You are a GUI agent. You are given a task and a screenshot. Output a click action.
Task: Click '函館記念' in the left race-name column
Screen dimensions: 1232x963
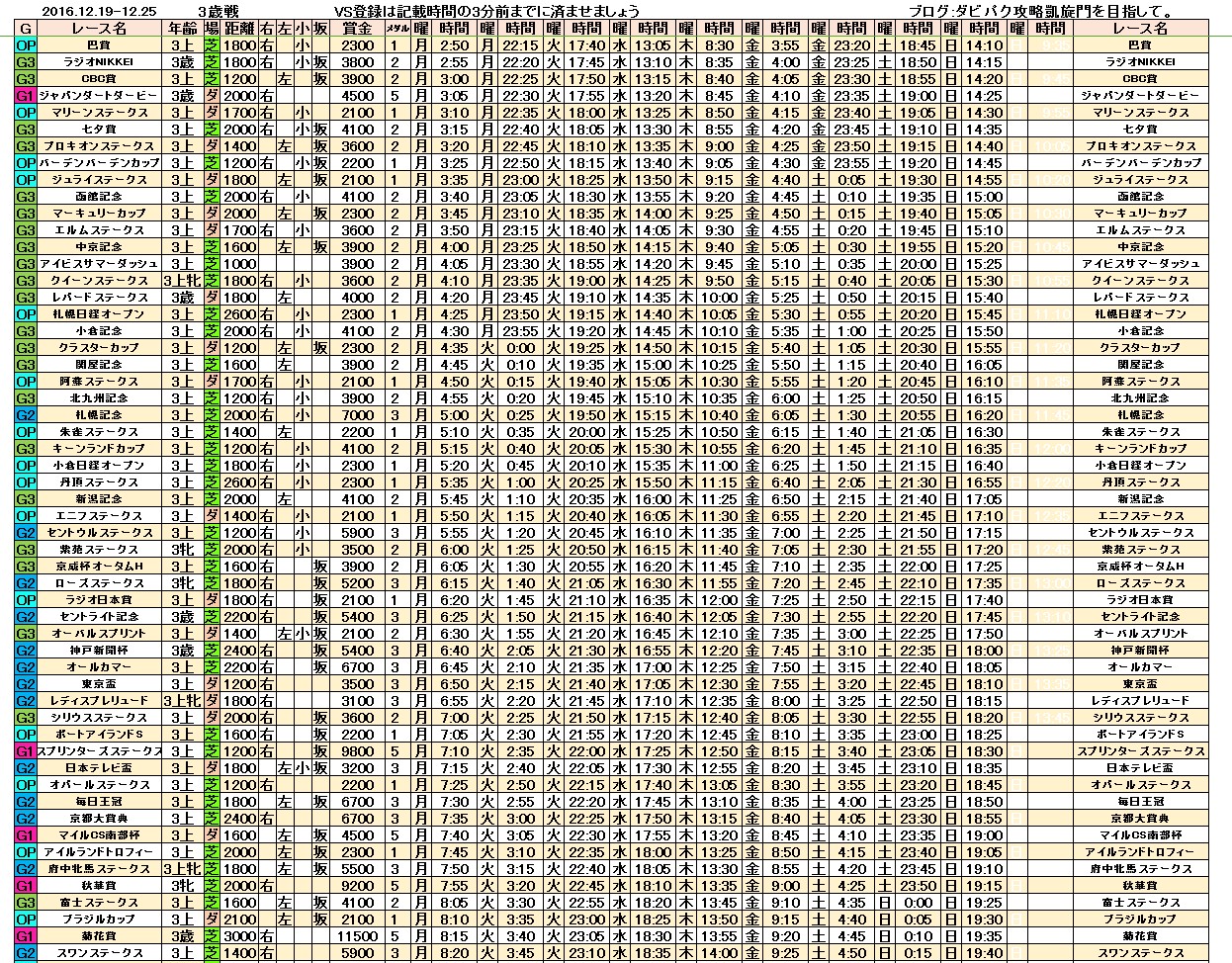(100, 197)
